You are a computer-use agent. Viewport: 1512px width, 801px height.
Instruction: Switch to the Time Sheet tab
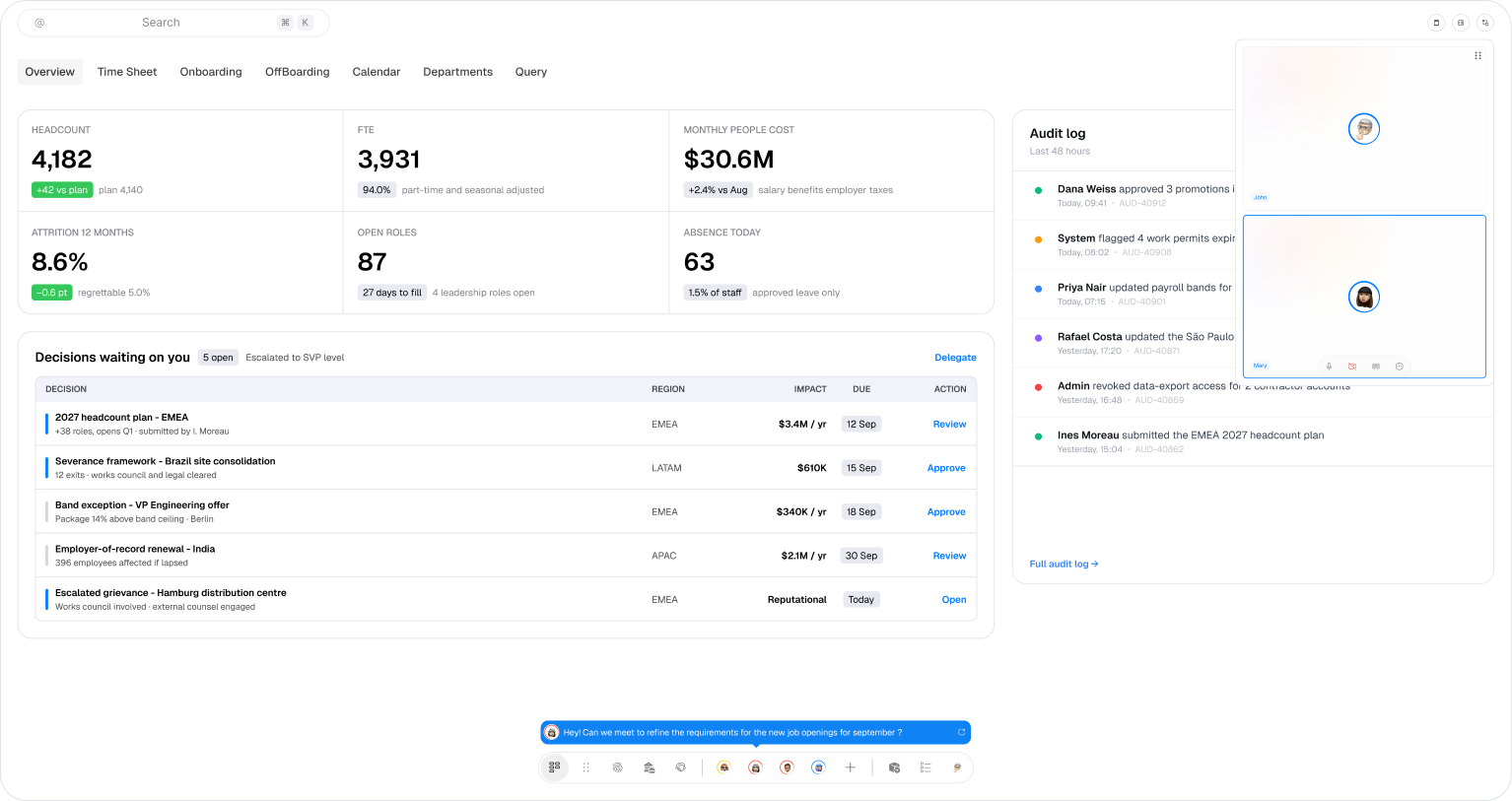click(127, 72)
